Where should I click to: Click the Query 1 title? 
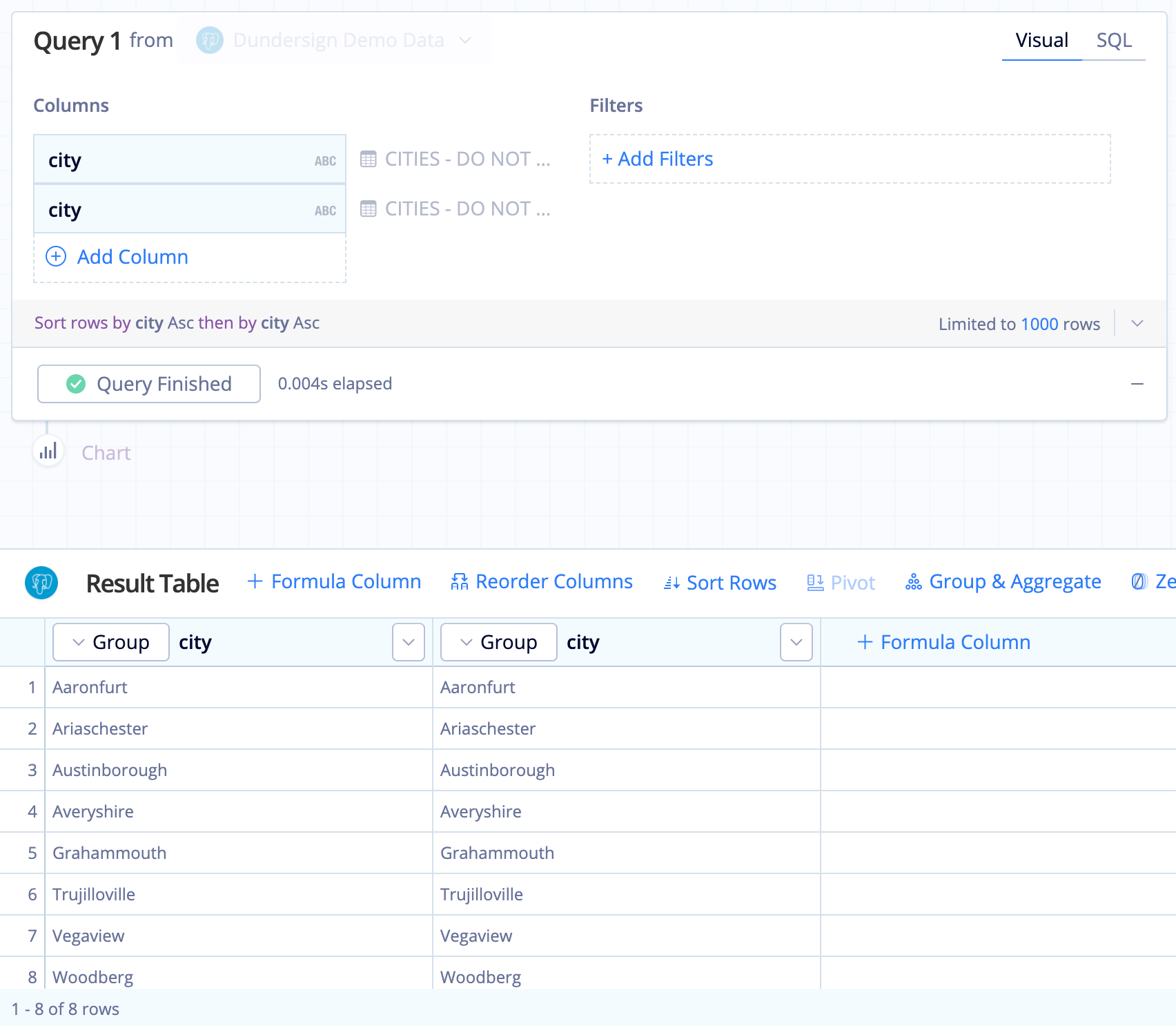tap(77, 41)
